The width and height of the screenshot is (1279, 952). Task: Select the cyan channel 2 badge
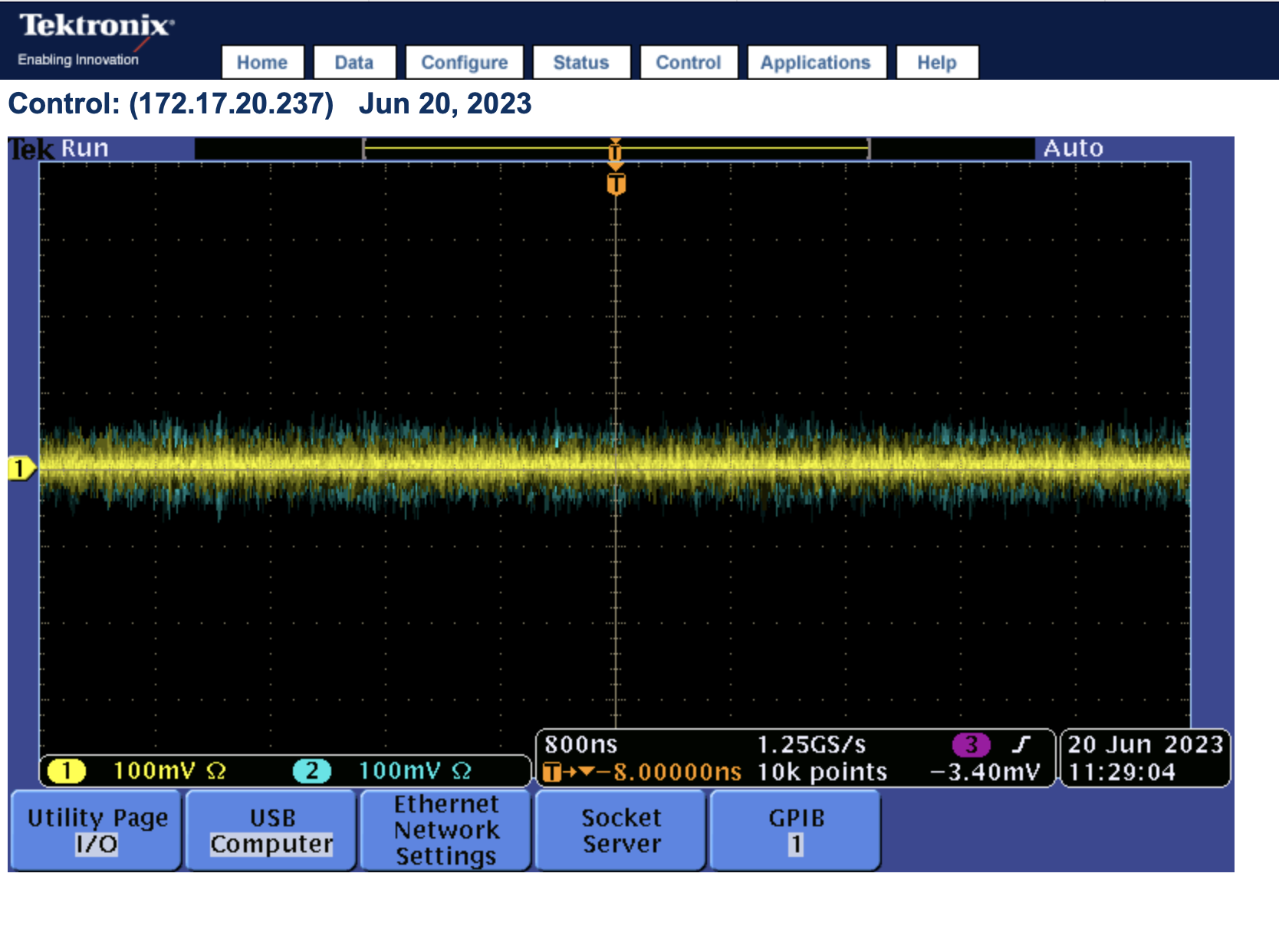point(311,770)
